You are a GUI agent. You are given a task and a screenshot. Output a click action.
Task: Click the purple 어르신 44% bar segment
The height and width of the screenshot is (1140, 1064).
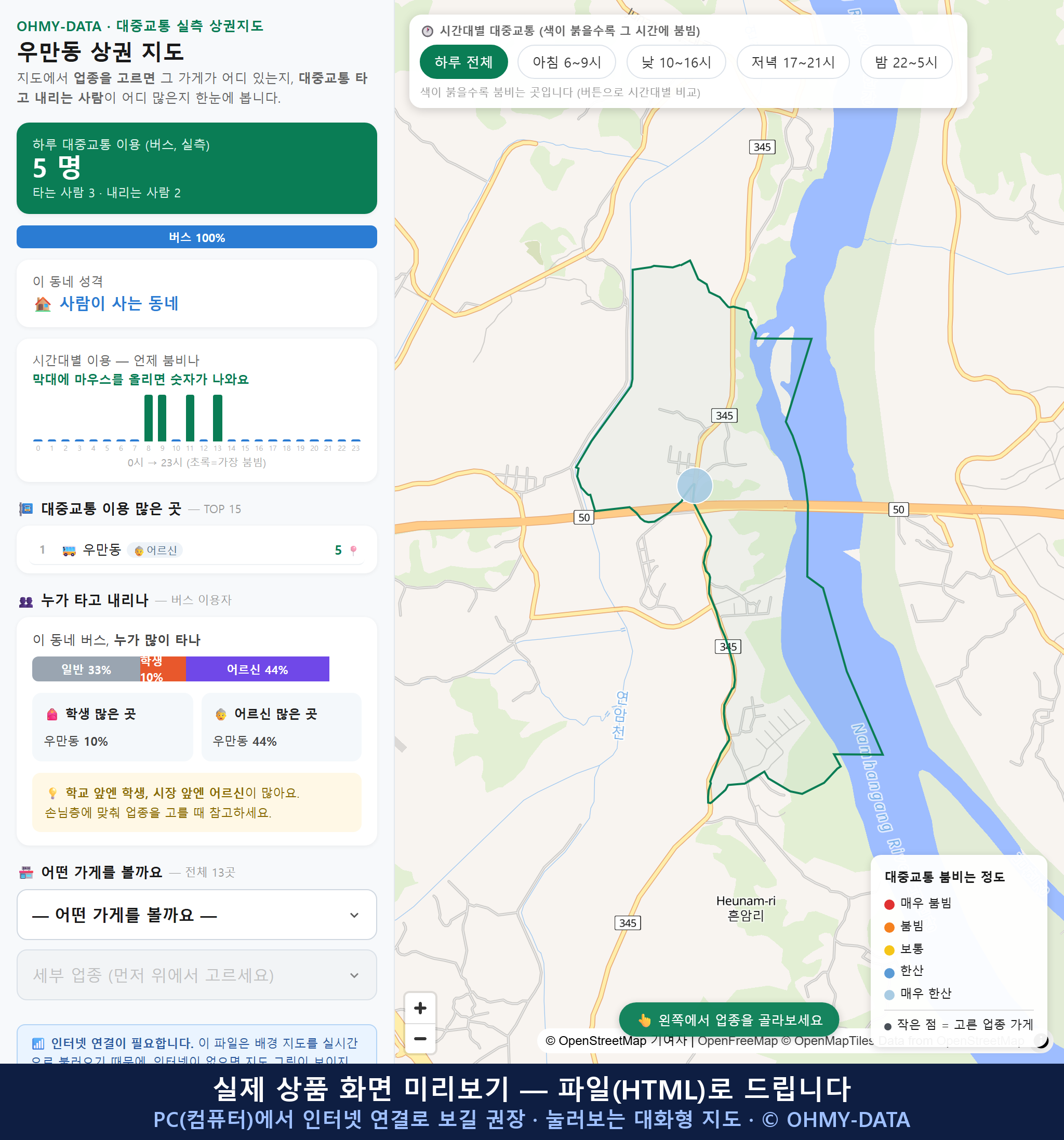coord(258,669)
